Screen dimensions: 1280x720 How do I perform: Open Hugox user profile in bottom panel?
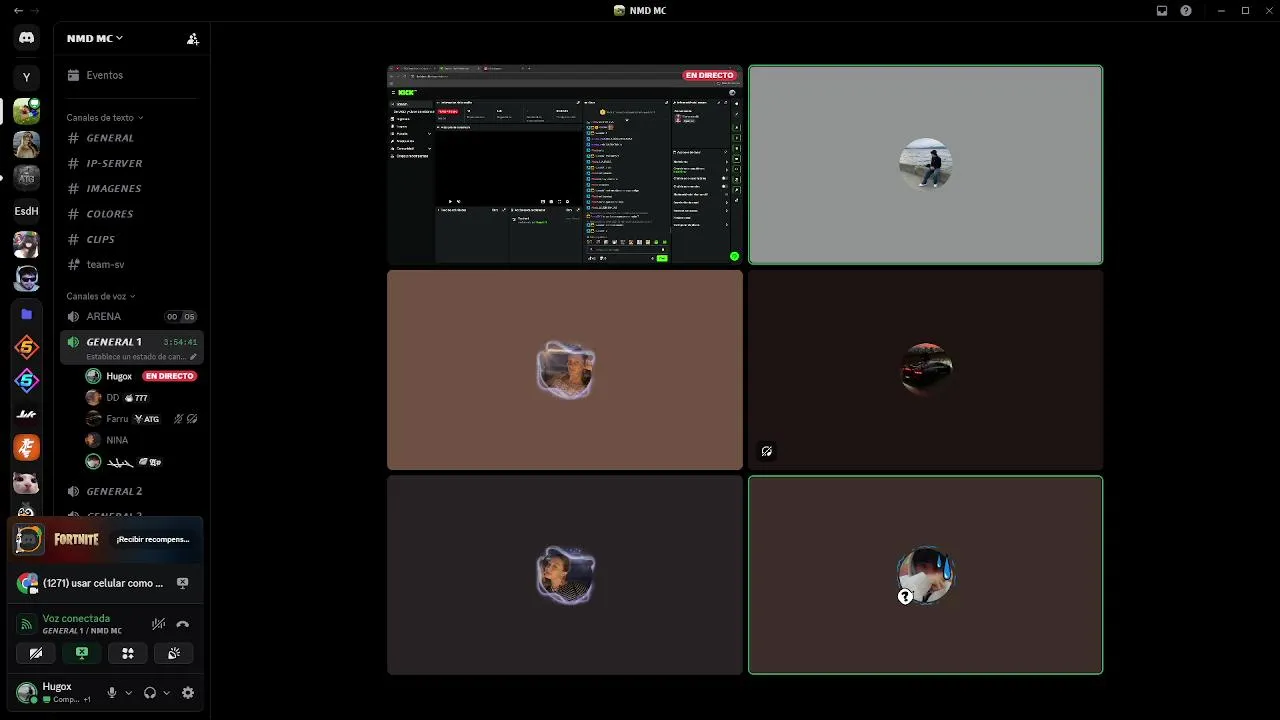[x=55, y=693]
